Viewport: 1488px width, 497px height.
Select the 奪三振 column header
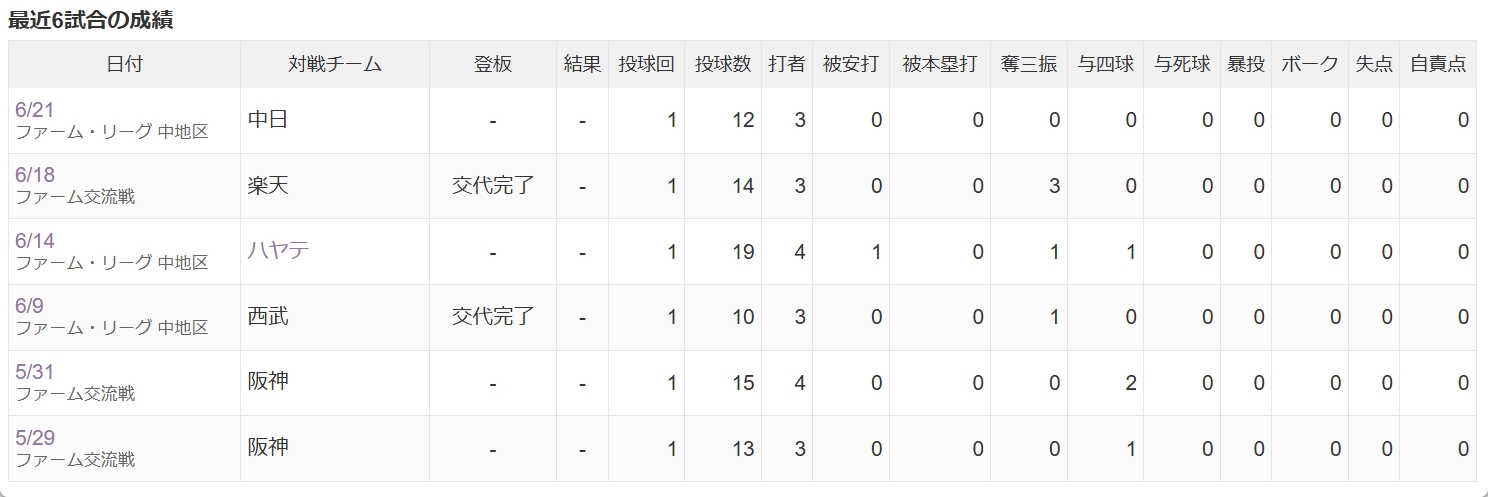click(x=1029, y=64)
